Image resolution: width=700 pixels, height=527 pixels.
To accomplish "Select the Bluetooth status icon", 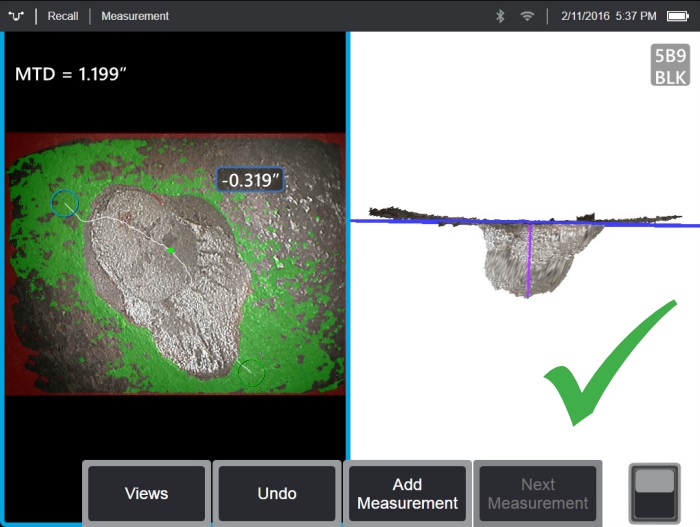I will 500,16.
